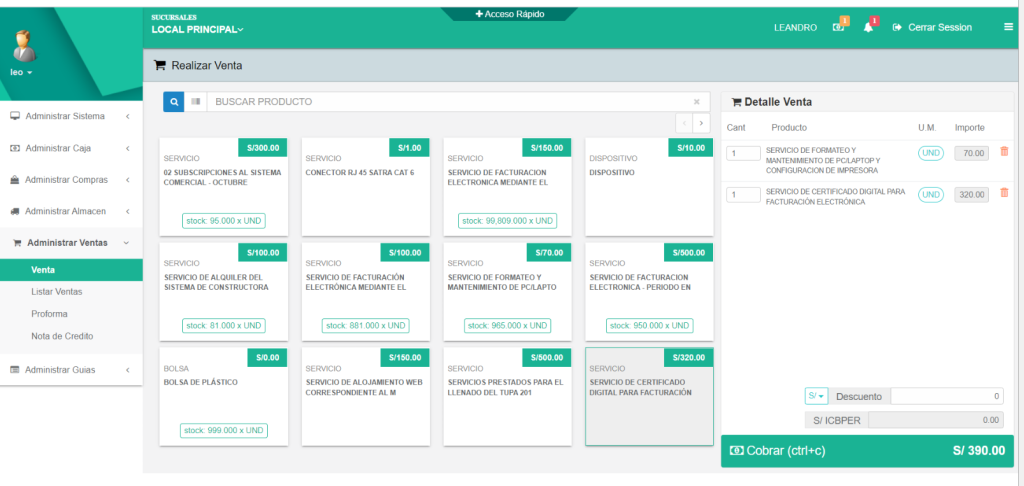Toggle barcode mode icon beside search

click(196, 102)
